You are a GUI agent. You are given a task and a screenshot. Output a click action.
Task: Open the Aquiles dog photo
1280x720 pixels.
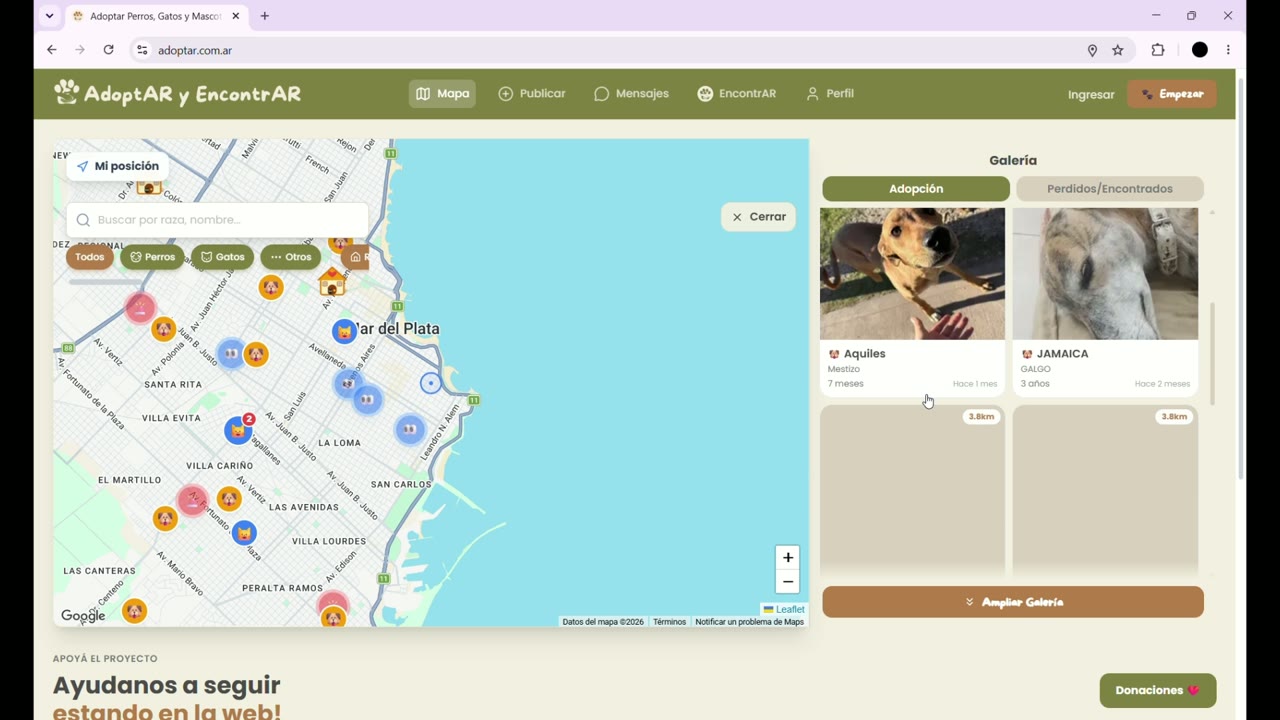point(913,274)
